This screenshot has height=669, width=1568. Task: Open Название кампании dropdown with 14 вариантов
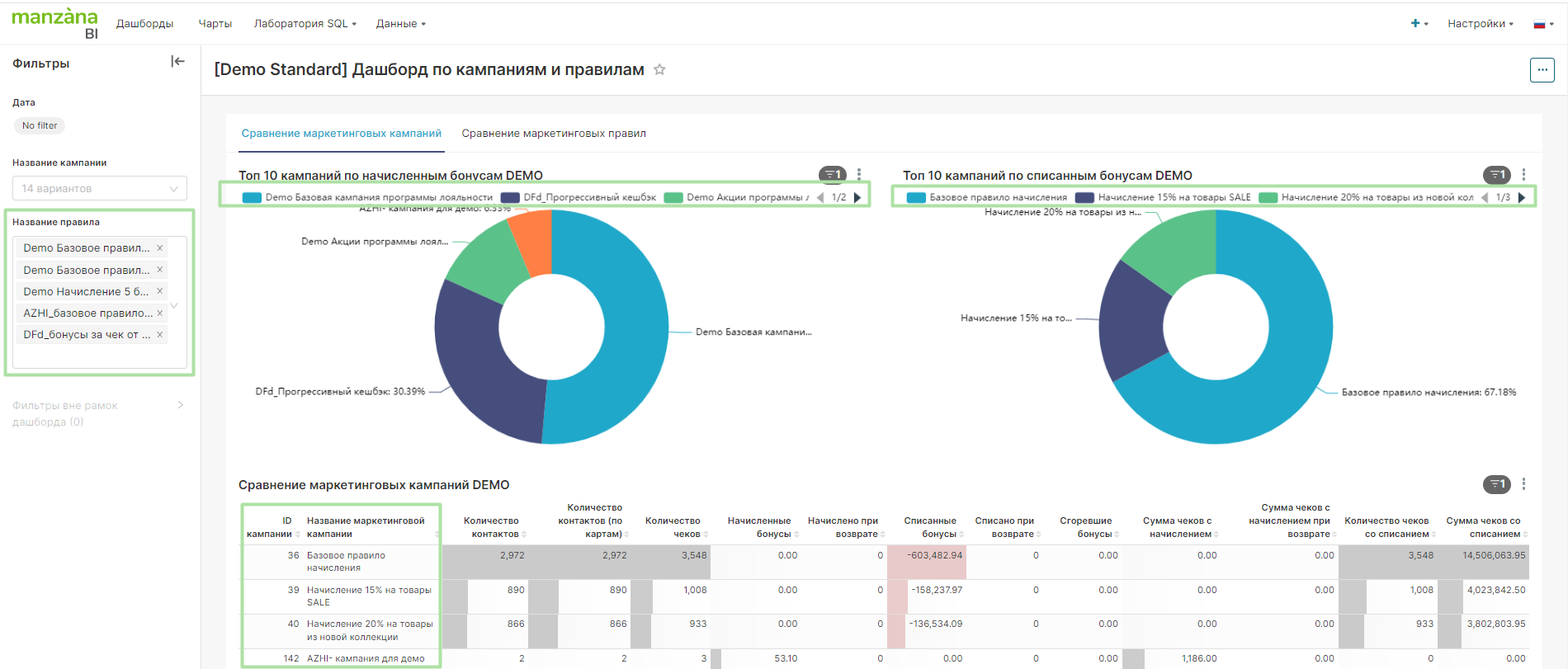(99, 189)
